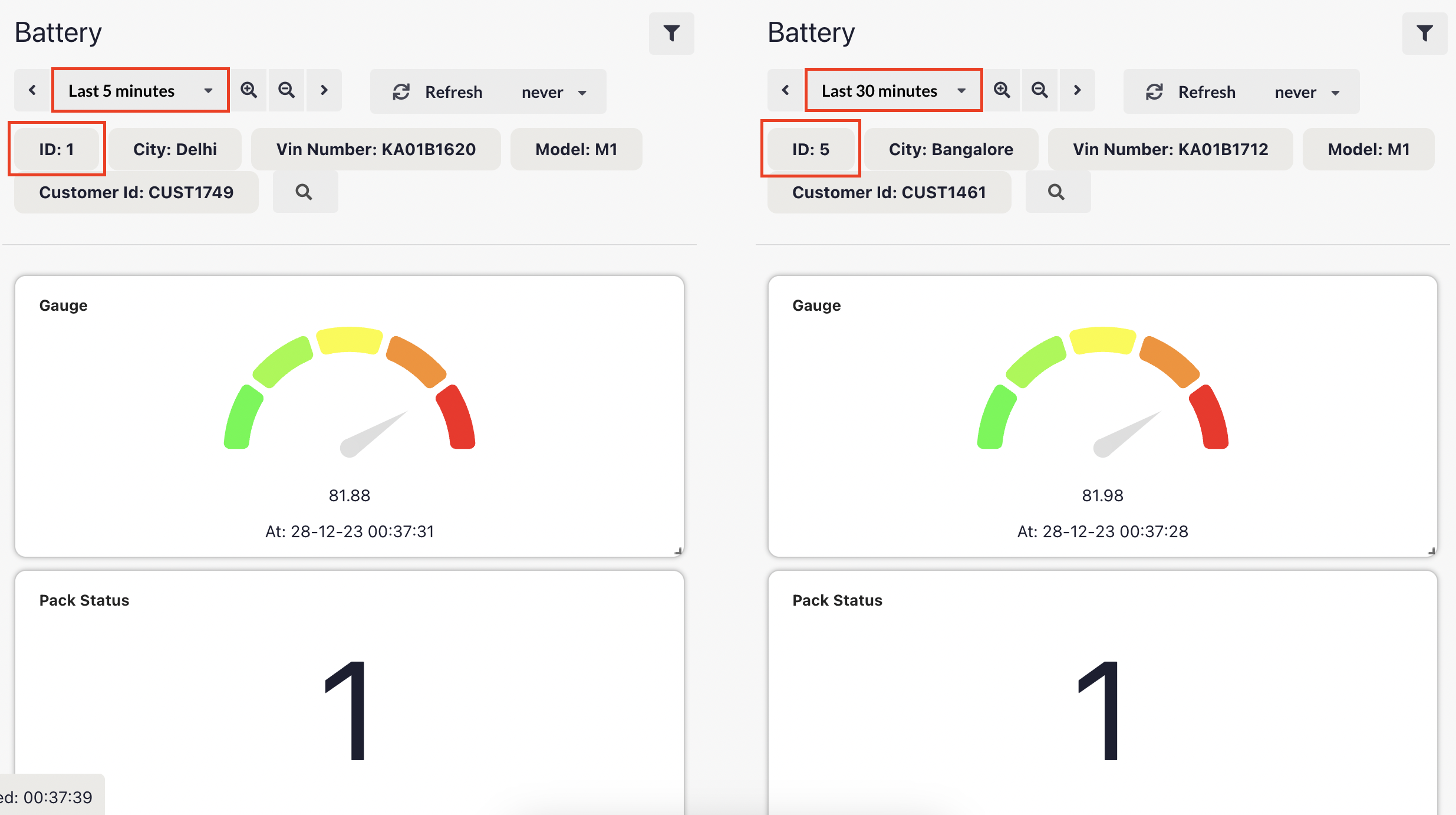The height and width of the screenshot is (815, 1456).
Task: Shift time range backward on left panel
Action: click(x=32, y=90)
